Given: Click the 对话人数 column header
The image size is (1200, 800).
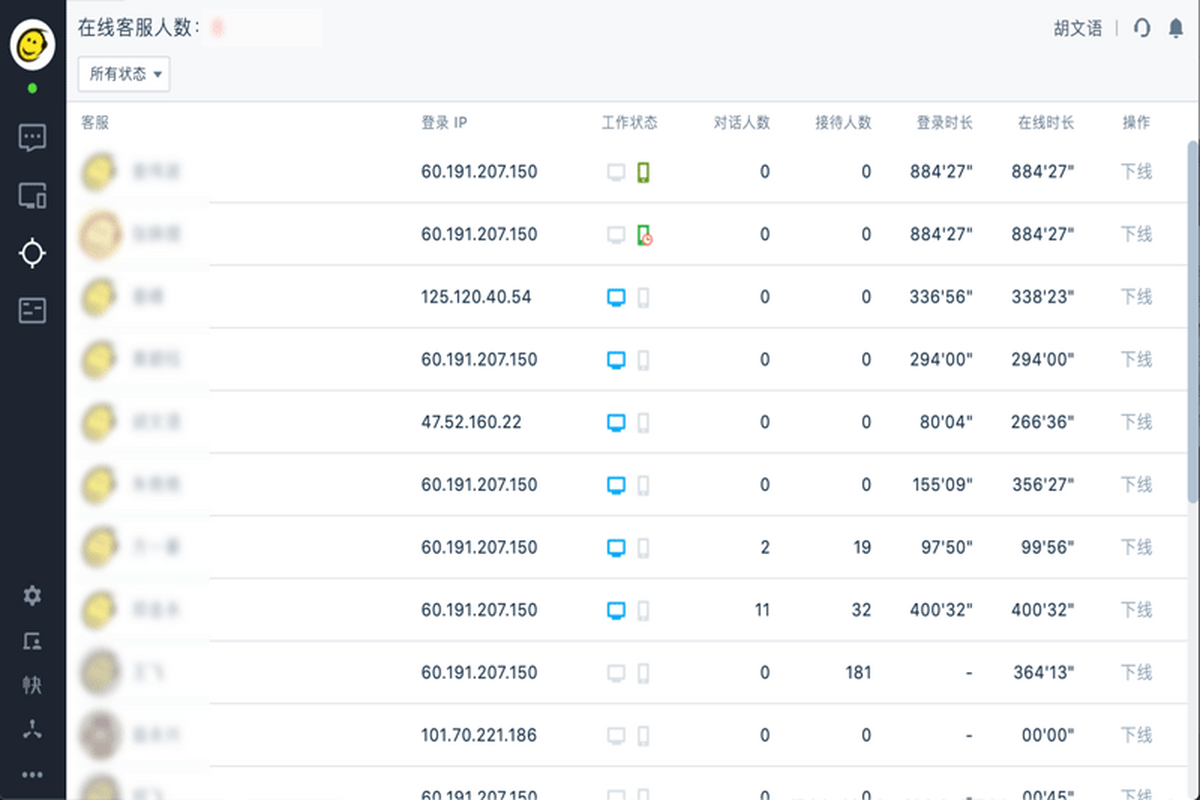Looking at the screenshot, I should (741, 123).
